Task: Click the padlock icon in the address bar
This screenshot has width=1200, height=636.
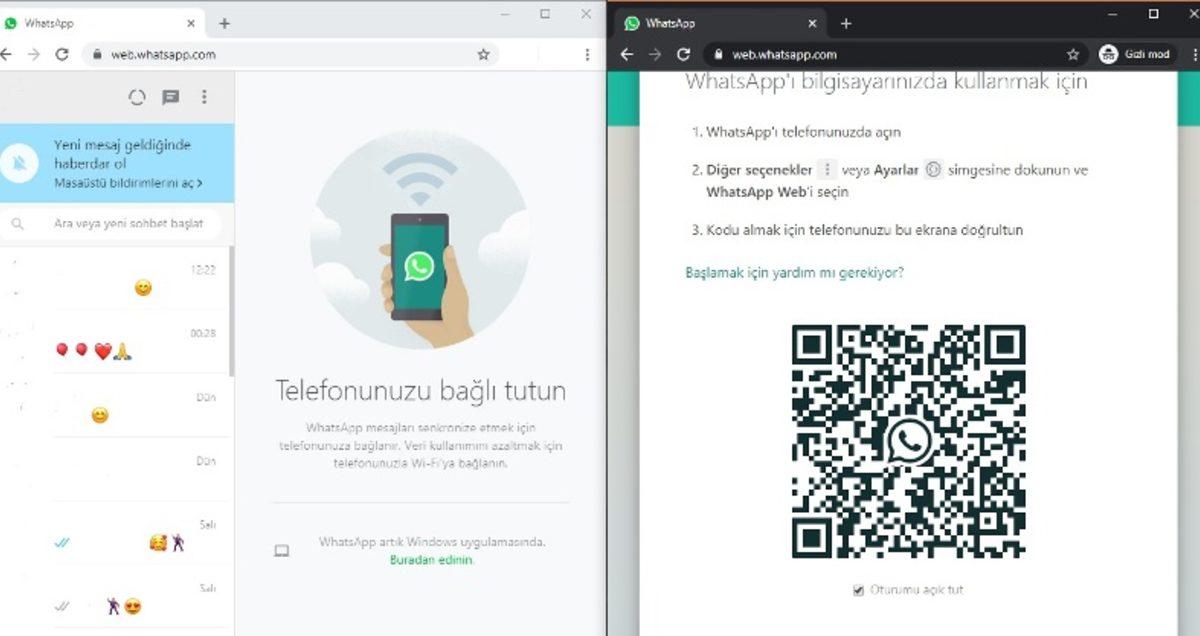Action: click(x=718, y=54)
